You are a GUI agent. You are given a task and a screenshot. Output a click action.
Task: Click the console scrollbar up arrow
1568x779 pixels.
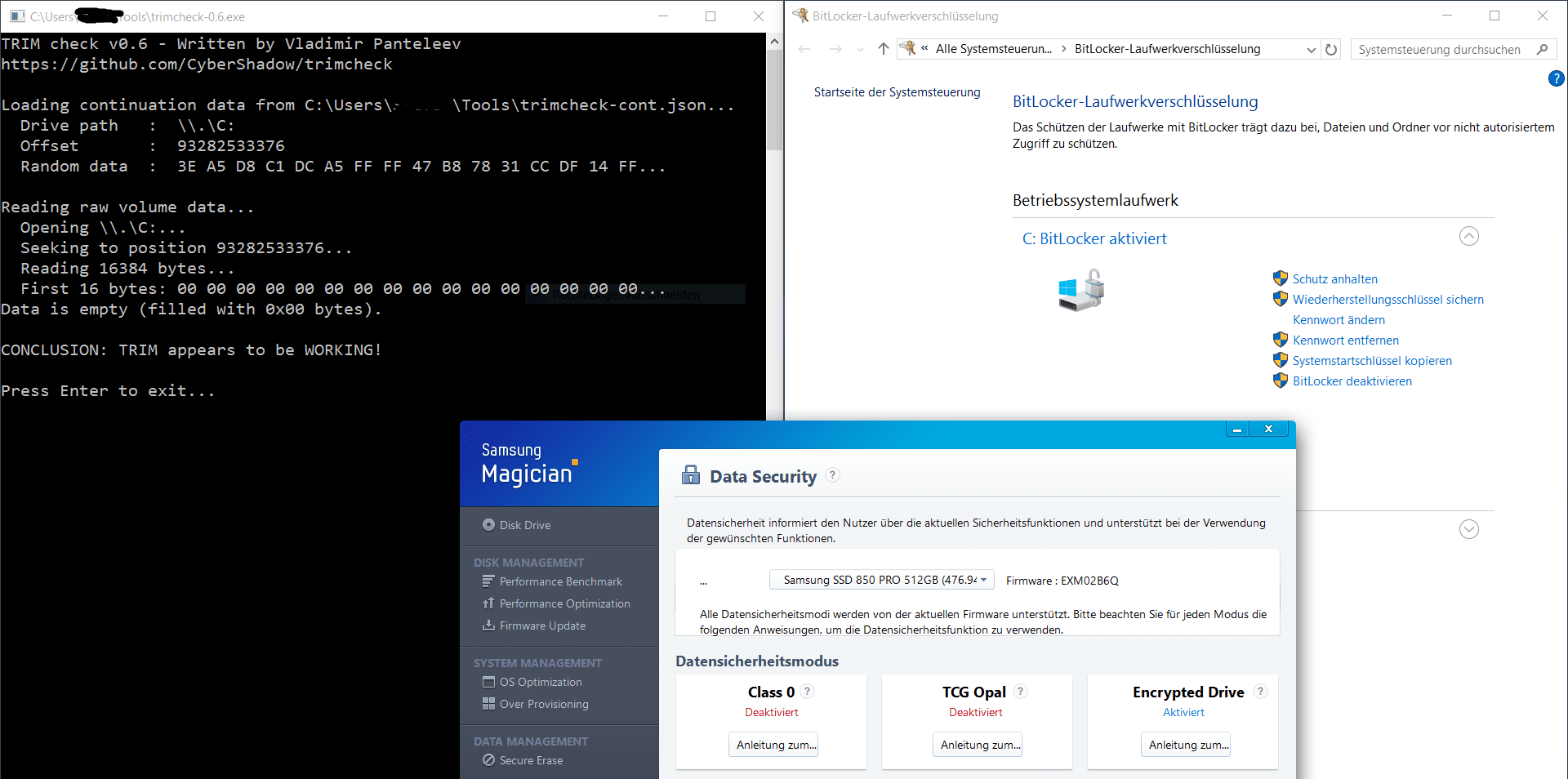coord(774,41)
